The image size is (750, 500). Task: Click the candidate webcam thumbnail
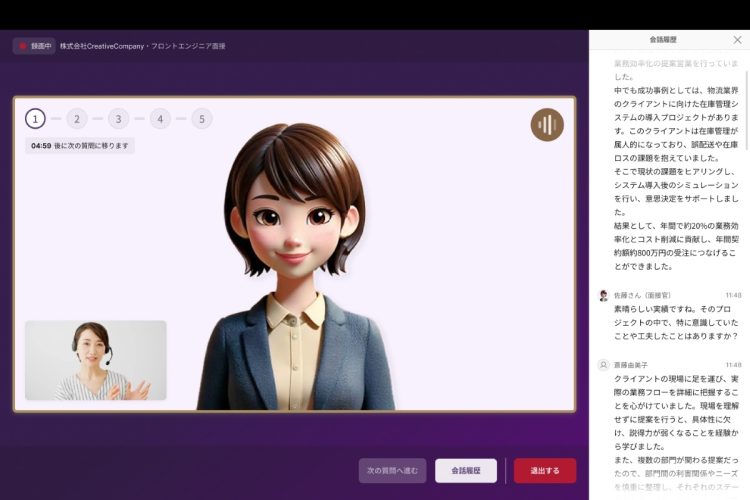96,360
